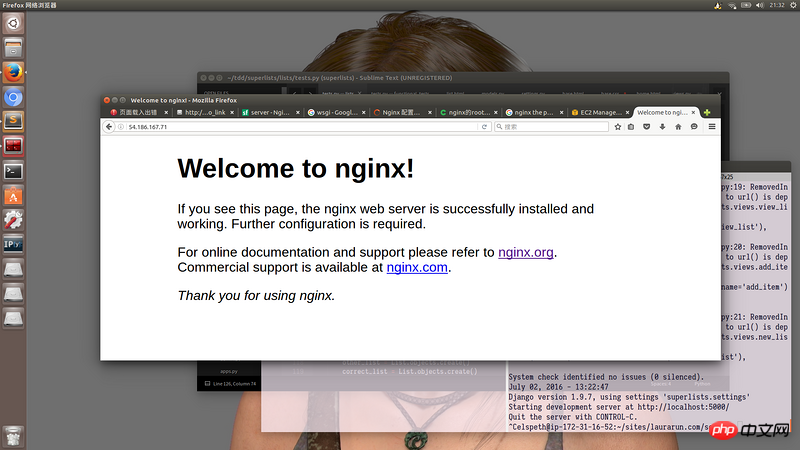
Task: Close the 'Welcome to ngi...' tab
Action: [693, 112]
